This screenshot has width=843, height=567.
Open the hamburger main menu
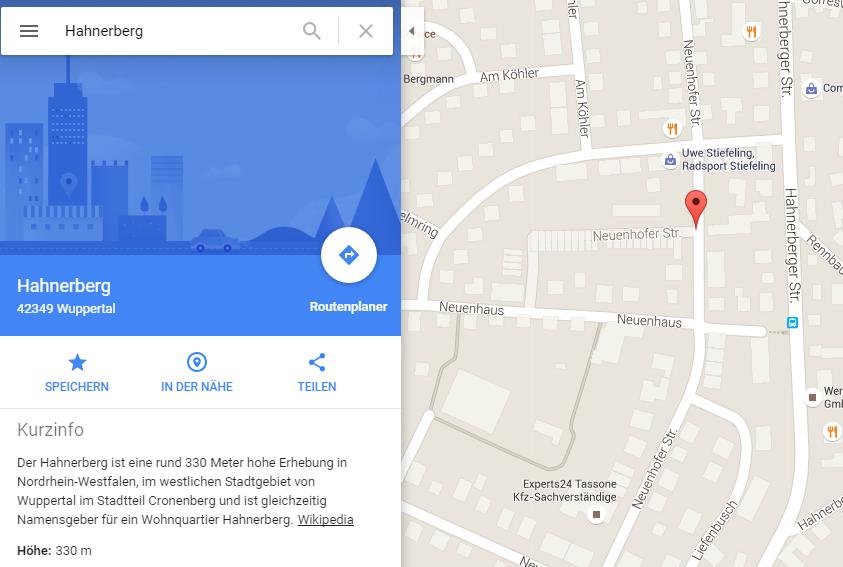click(x=29, y=31)
